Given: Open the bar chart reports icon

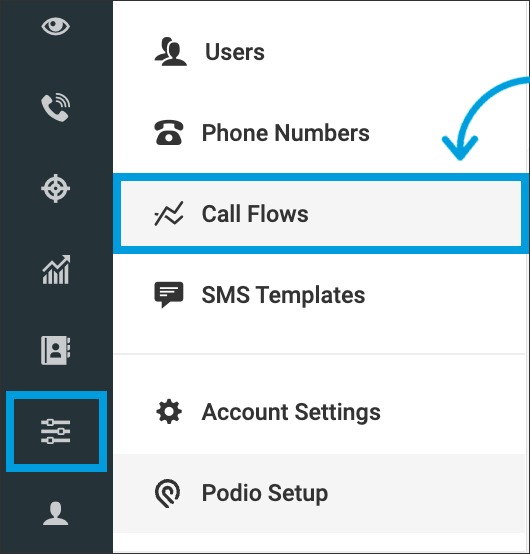Looking at the screenshot, I should click(x=56, y=270).
